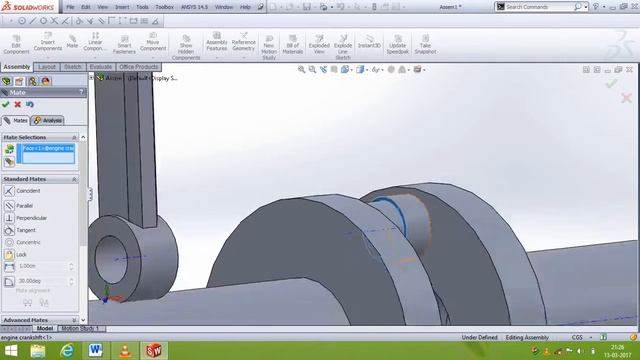Open Assembly Features tool
The width and height of the screenshot is (640, 360).
(217, 42)
